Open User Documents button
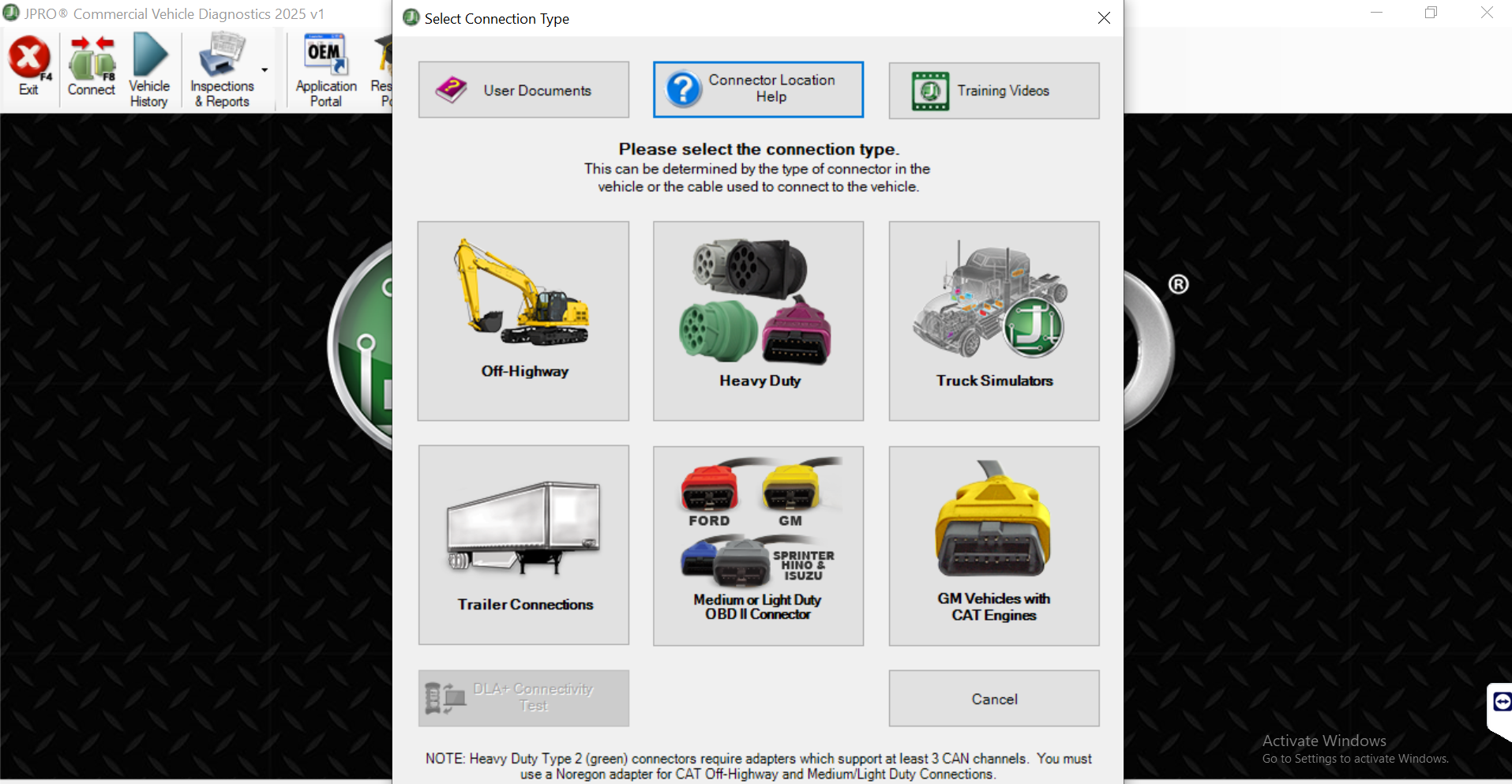This screenshot has width=1512, height=784. [x=523, y=90]
